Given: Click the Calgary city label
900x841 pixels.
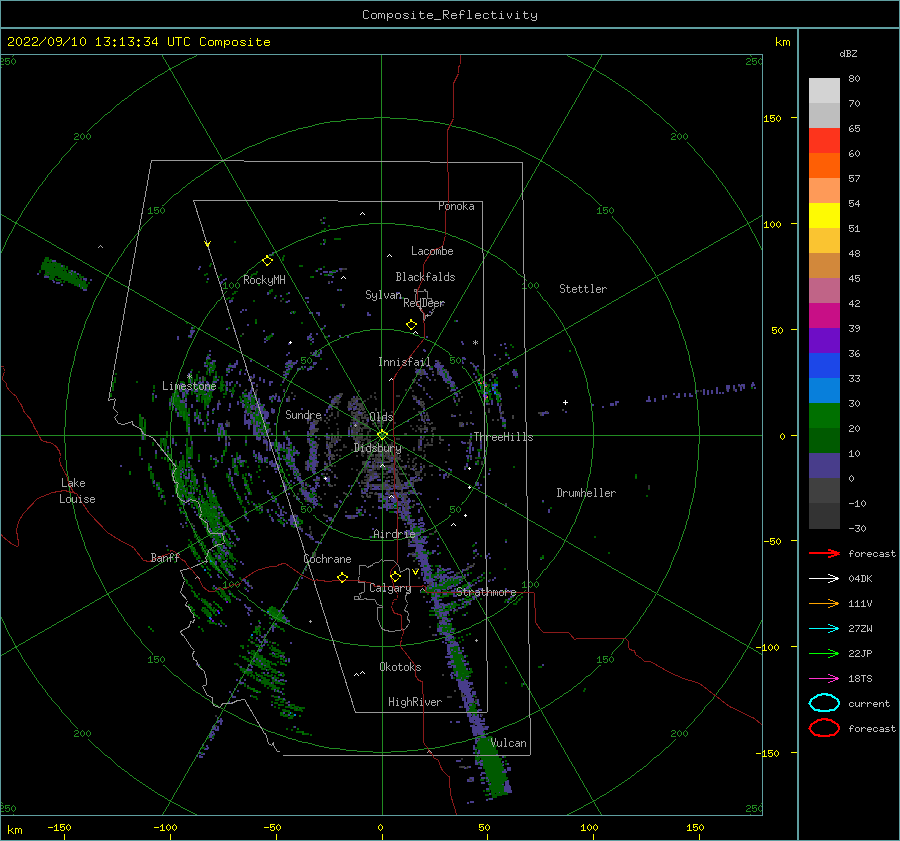Looking at the screenshot, I should (390, 588).
